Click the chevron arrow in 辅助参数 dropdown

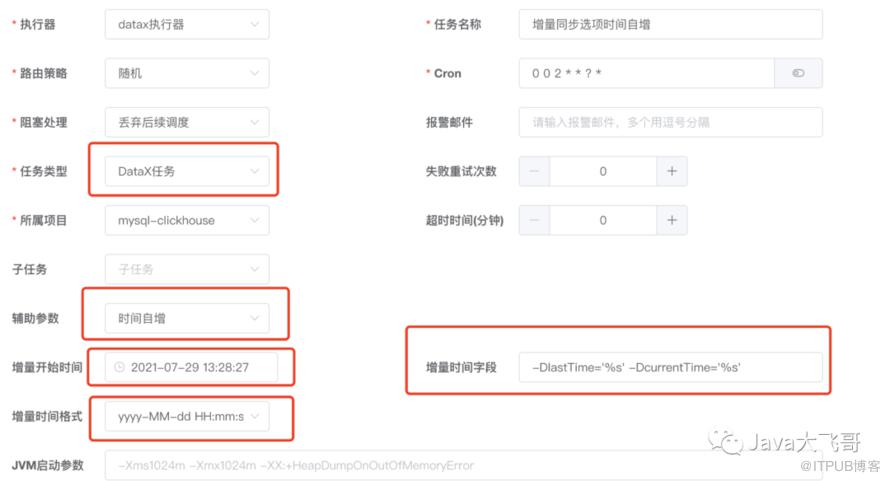pyautogui.click(x=255, y=318)
